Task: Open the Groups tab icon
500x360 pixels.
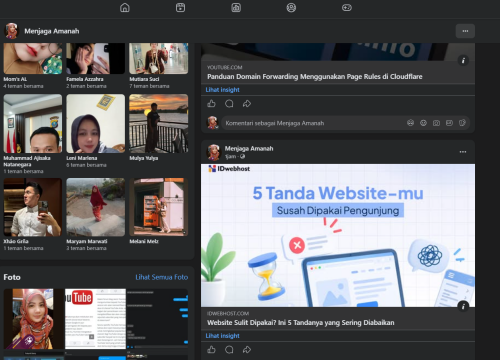Action: pos(291,7)
